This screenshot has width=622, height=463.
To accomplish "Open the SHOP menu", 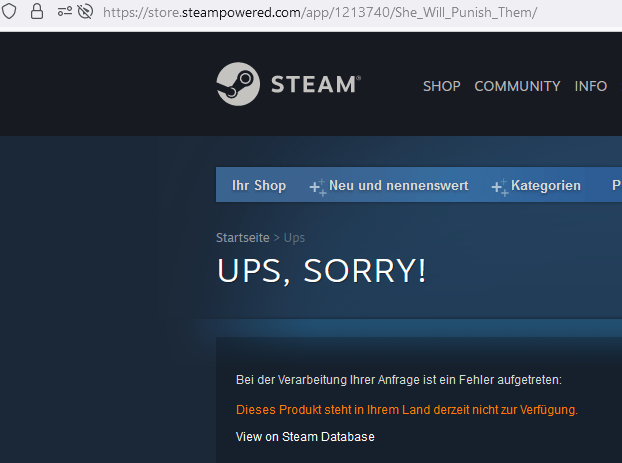I will coord(442,86).
